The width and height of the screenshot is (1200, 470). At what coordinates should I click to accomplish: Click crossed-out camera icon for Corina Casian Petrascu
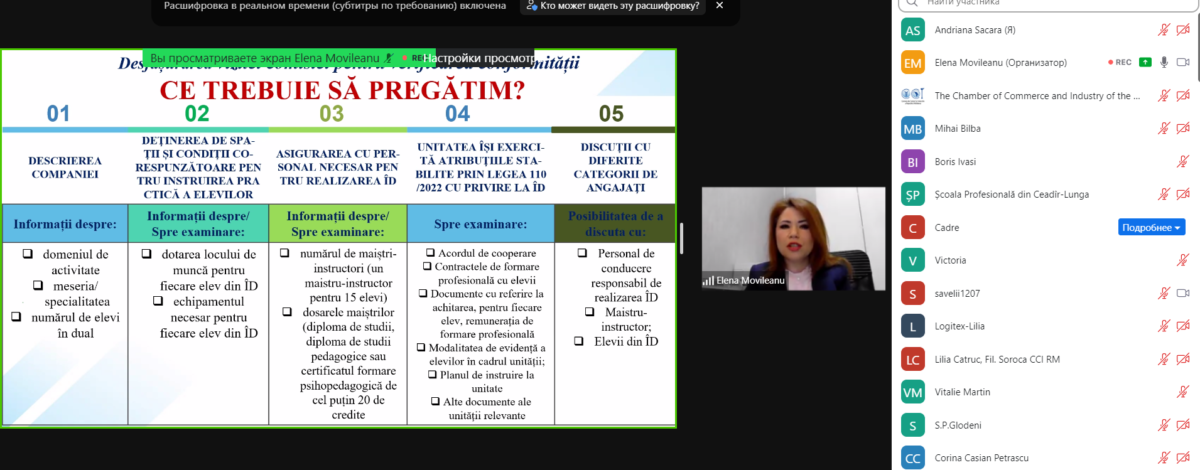pos(1183,458)
